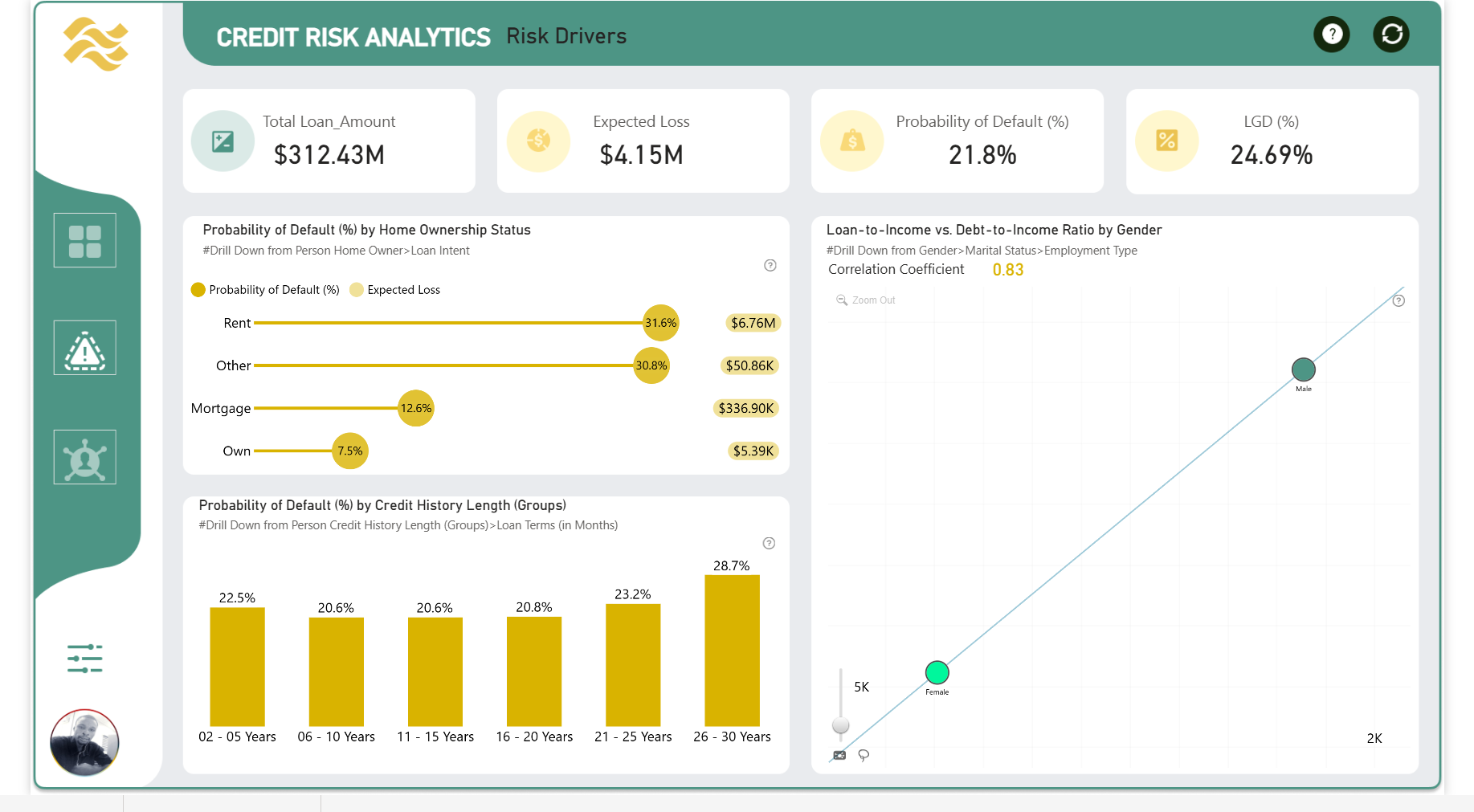The height and width of the screenshot is (812, 1474).
Task: Open help tooltip for Credit History chart
Action: (769, 544)
